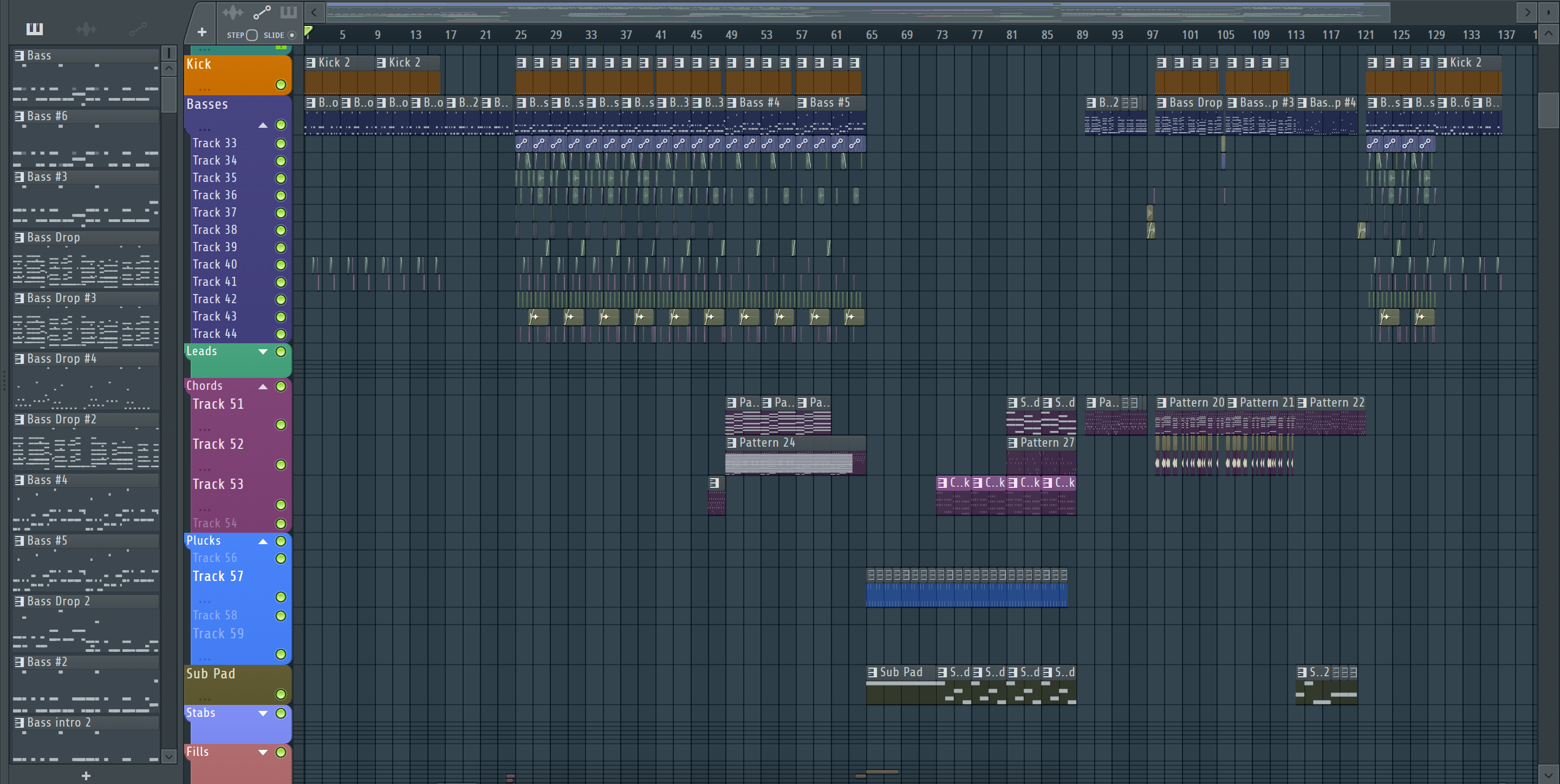Image resolution: width=1560 pixels, height=784 pixels.
Task: Click pattern icon next to Bass #2 in picker
Action: pos(19,662)
